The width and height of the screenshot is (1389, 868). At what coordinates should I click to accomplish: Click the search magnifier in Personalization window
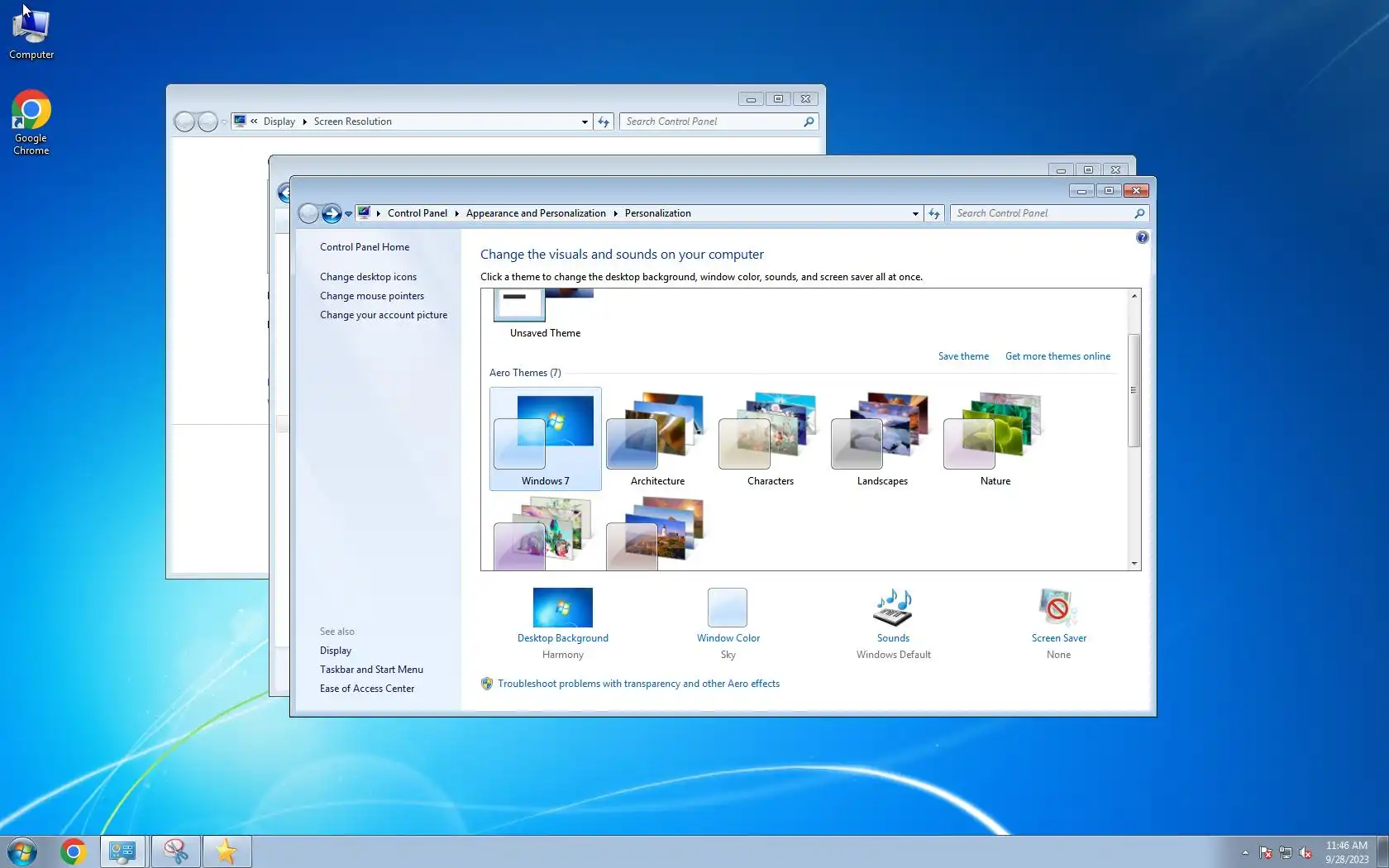(x=1139, y=213)
